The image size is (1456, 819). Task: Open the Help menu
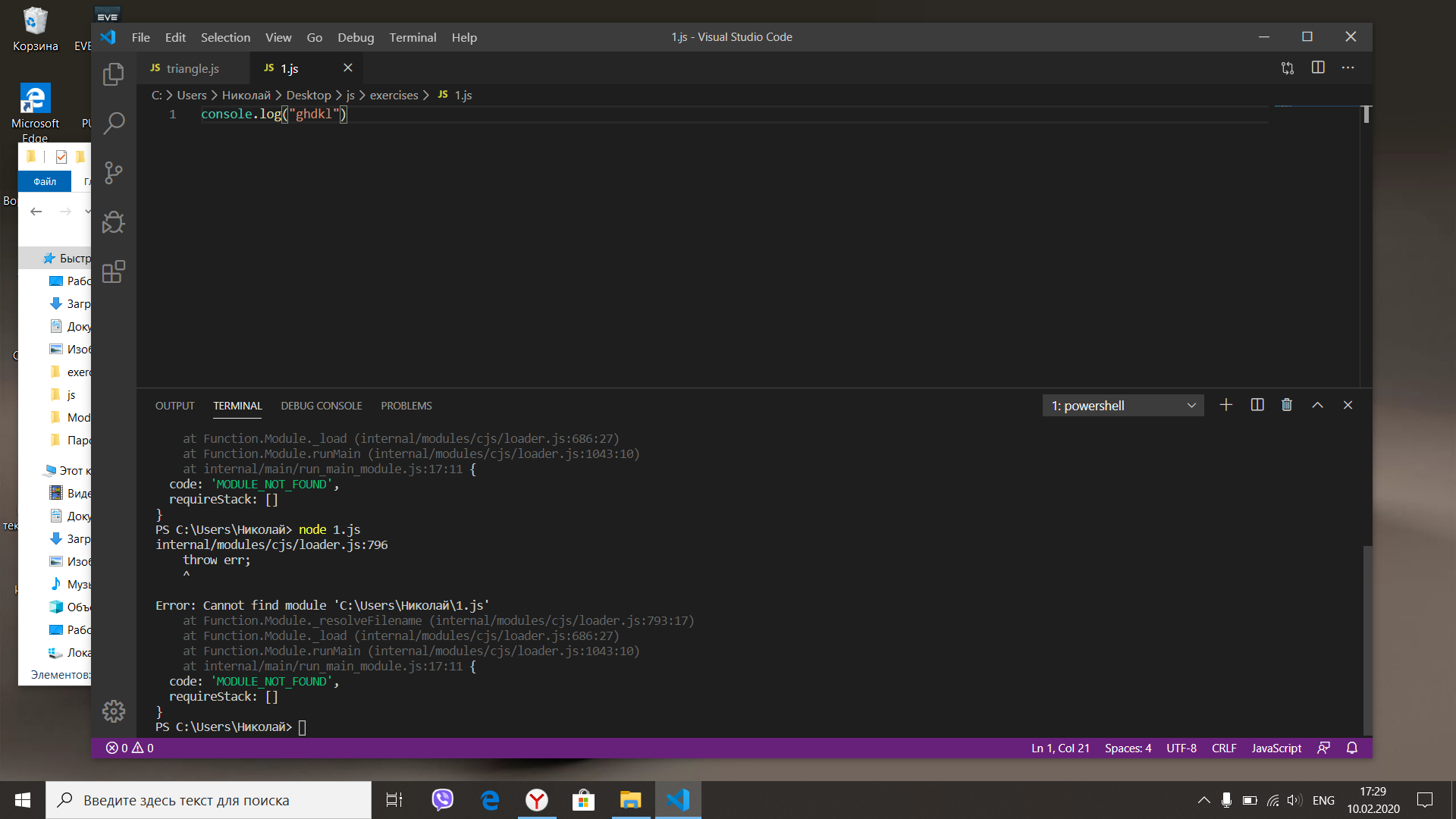click(464, 37)
